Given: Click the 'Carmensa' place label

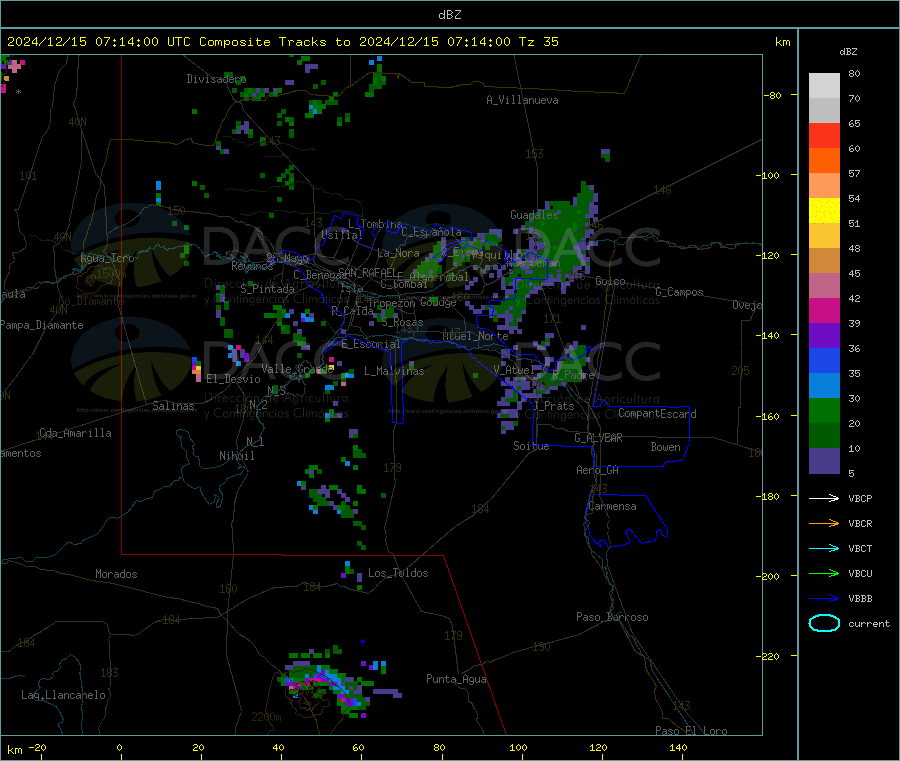Looking at the screenshot, I should click(612, 506).
